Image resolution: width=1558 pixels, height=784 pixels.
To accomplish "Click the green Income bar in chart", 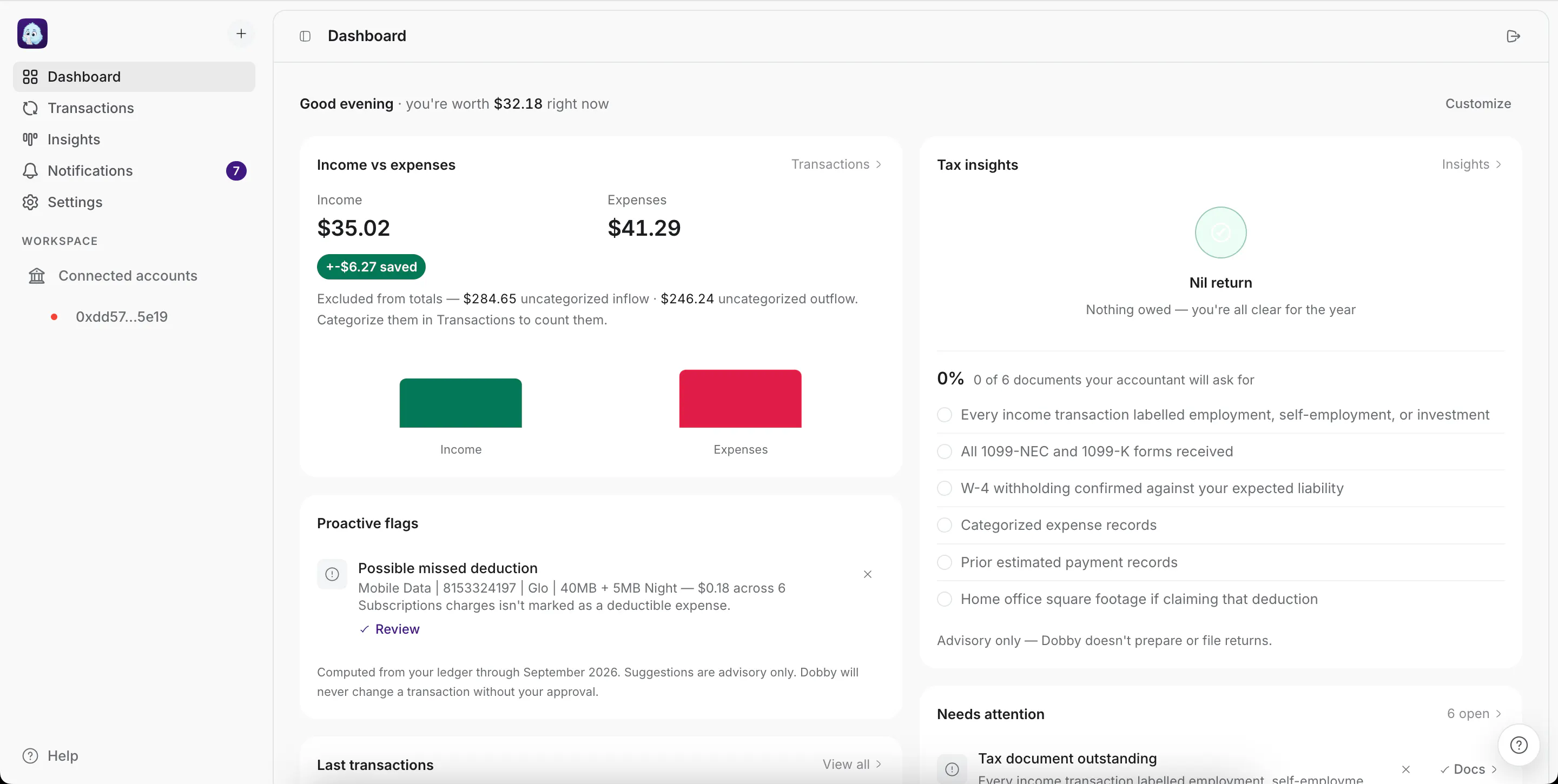I will click(460, 403).
